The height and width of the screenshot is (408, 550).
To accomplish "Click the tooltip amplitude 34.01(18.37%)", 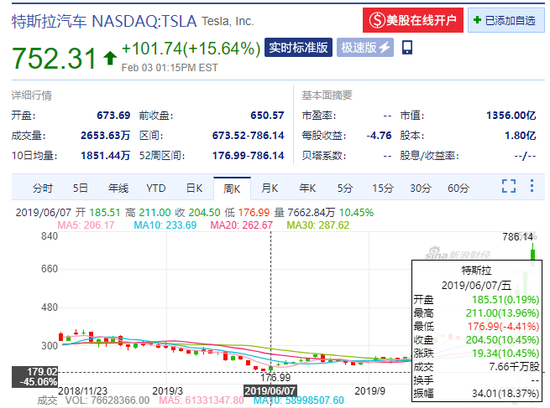I will [x=505, y=394].
